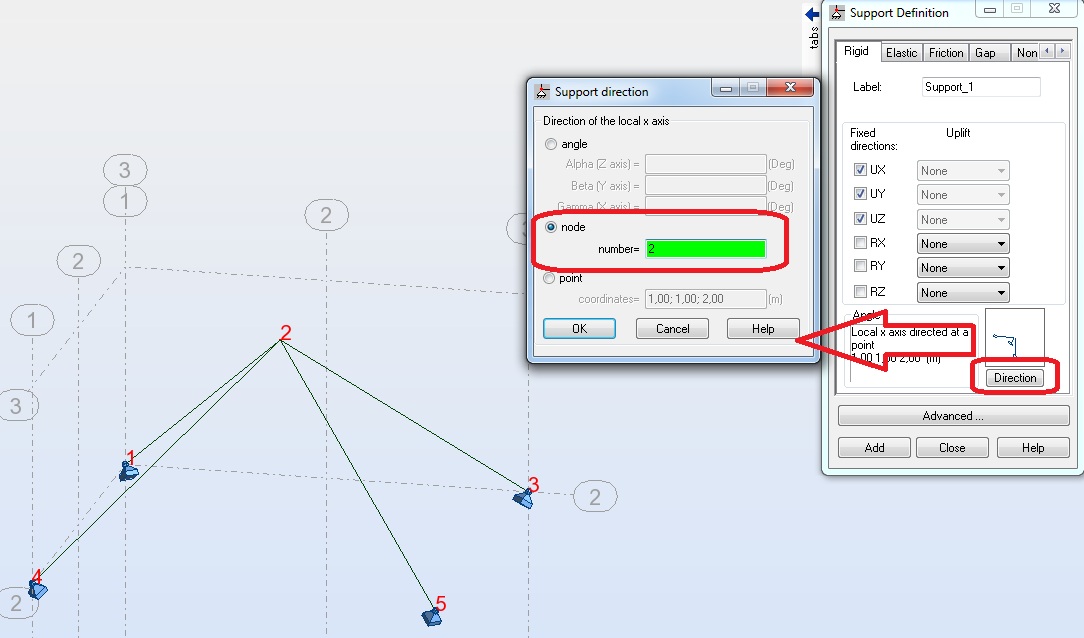Click Close in Support Definition
The width and height of the screenshot is (1084, 638).
click(x=952, y=448)
